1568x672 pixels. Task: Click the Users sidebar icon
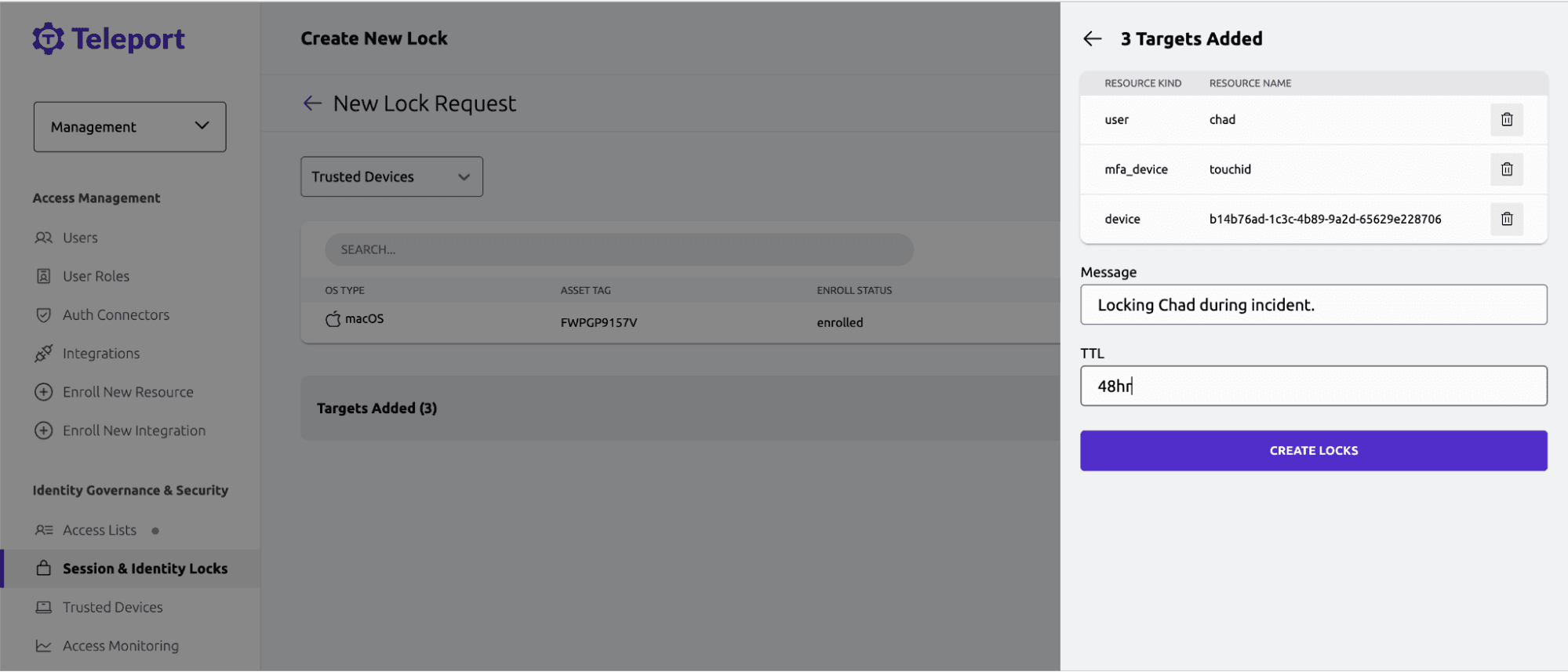click(x=44, y=238)
